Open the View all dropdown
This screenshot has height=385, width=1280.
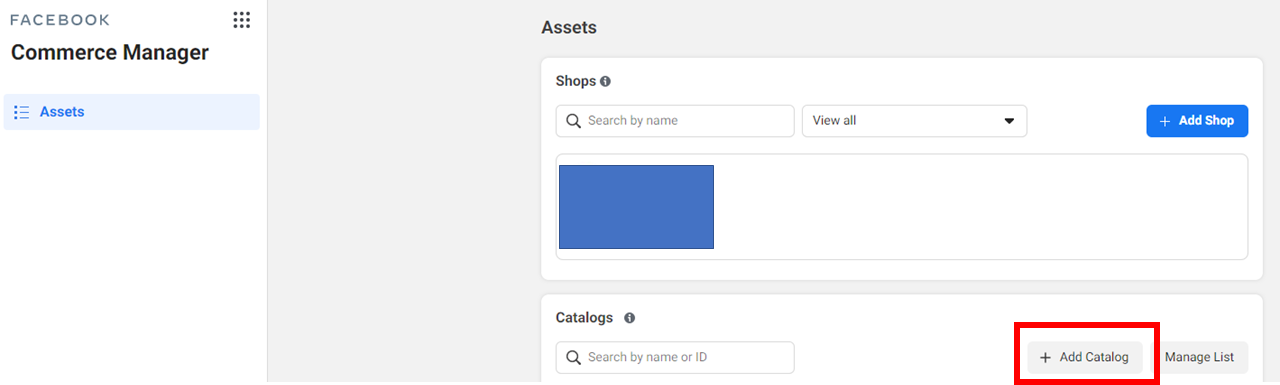pos(914,121)
